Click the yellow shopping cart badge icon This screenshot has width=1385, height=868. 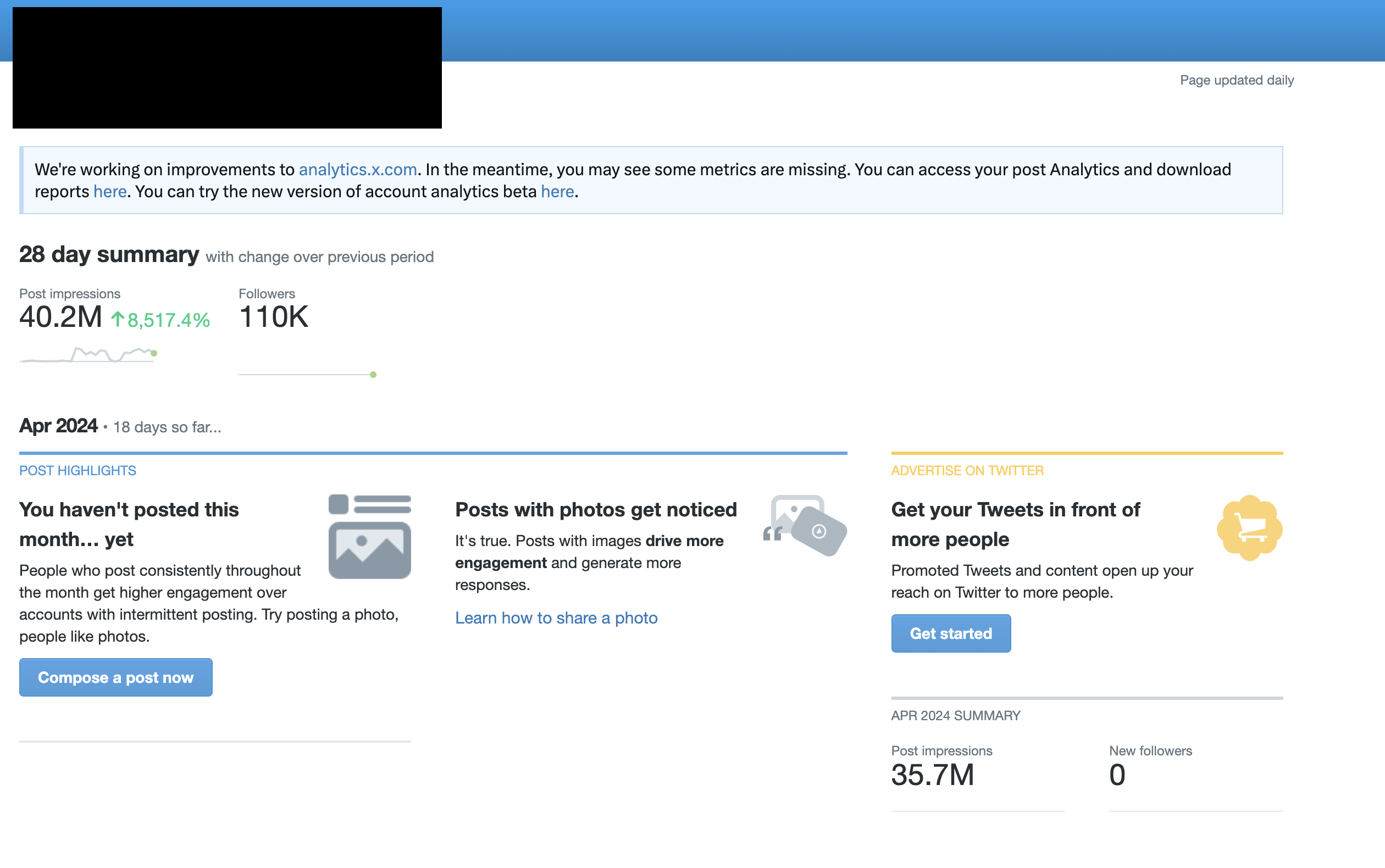click(x=1249, y=527)
